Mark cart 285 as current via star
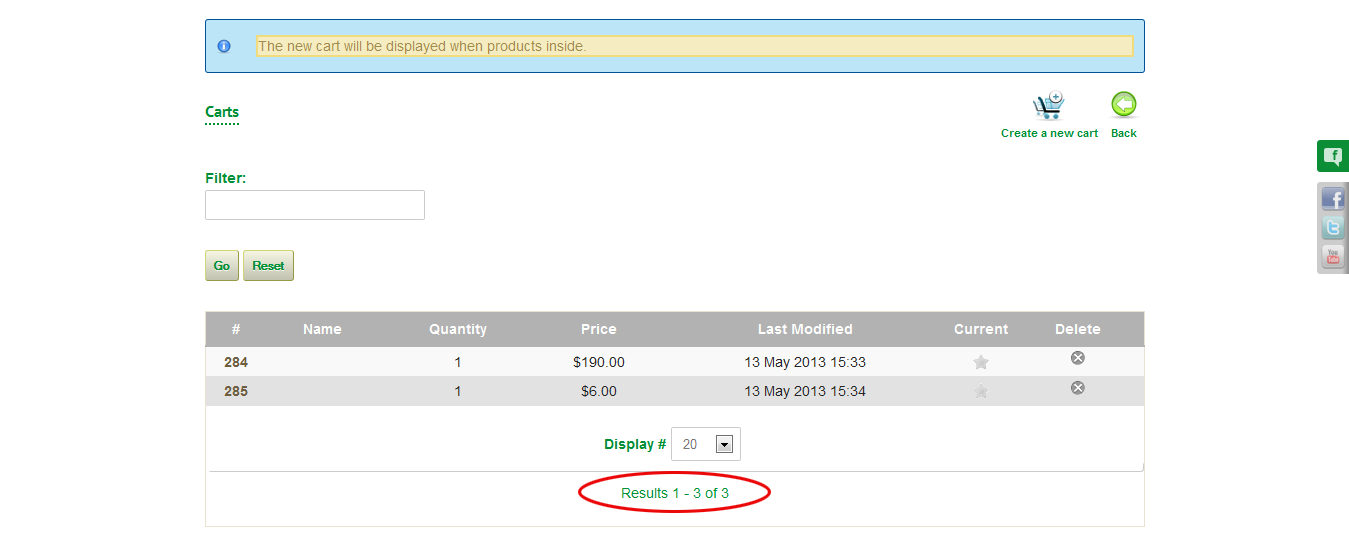 click(981, 392)
